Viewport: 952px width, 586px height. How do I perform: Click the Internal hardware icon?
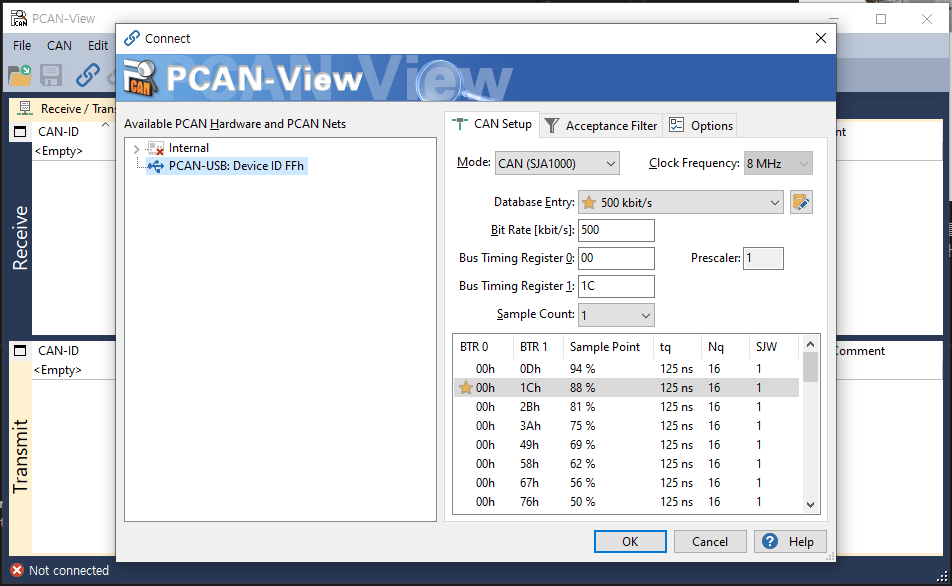[x=156, y=148]
